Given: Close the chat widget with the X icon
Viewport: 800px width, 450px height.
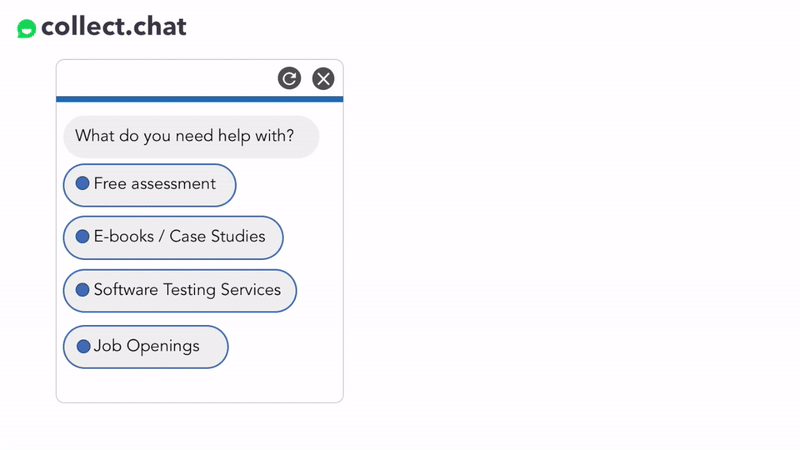Looking at the screenshot, I should pyautogui.click(x=323, y=79).
